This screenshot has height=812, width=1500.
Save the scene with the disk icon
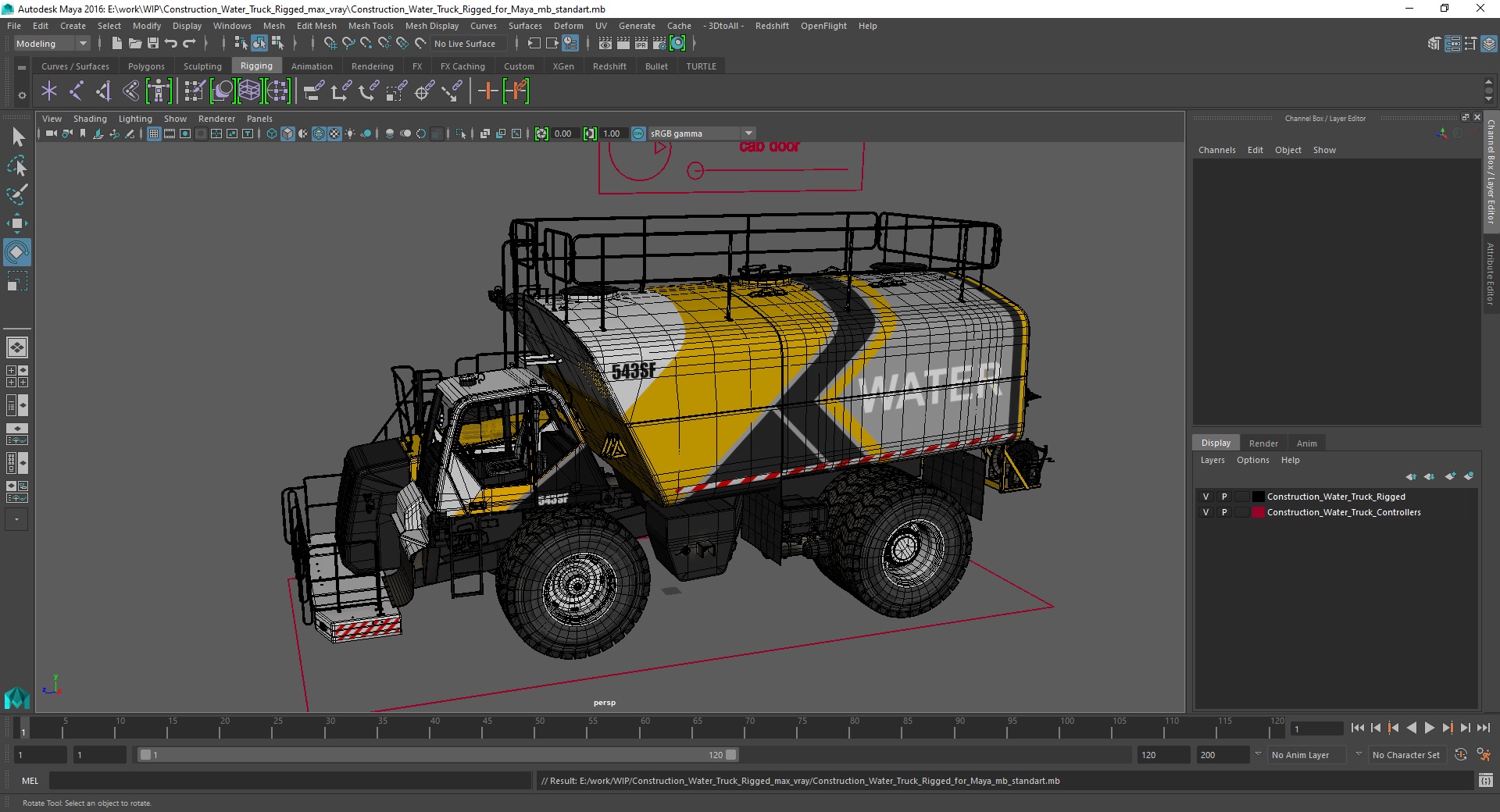click(x=152, y=44)
